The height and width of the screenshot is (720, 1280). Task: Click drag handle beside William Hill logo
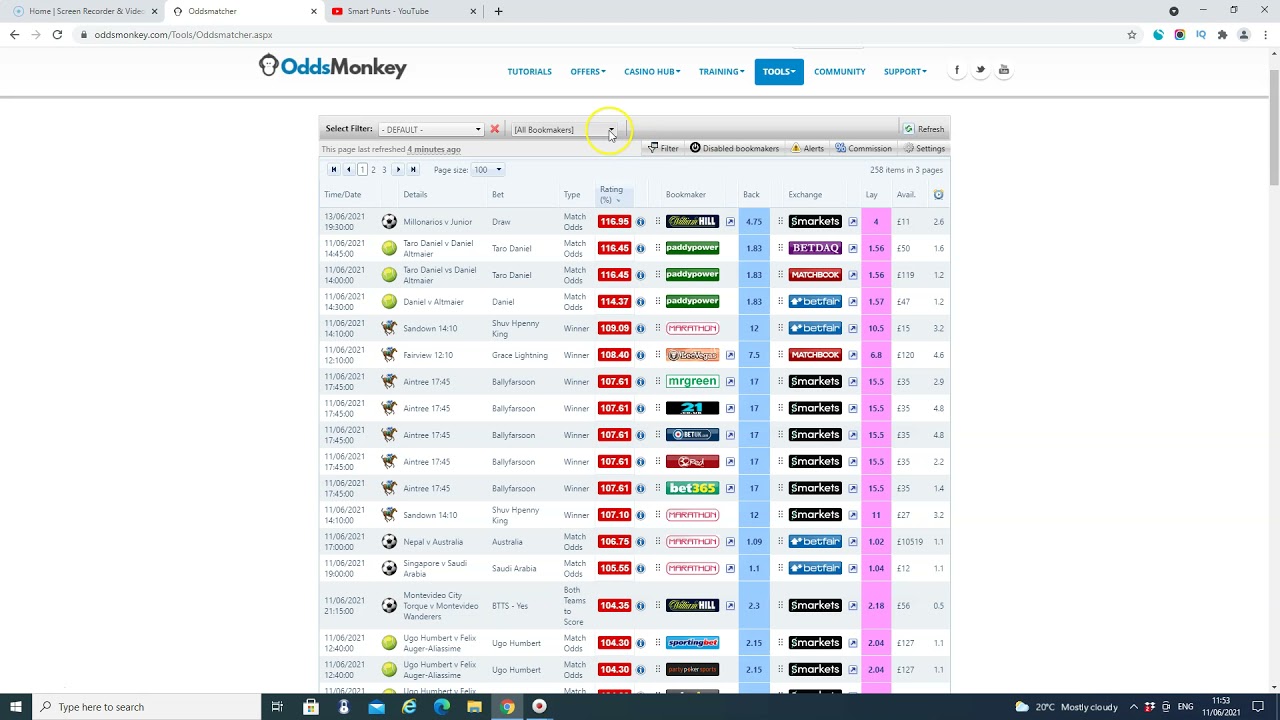point(657,222)
